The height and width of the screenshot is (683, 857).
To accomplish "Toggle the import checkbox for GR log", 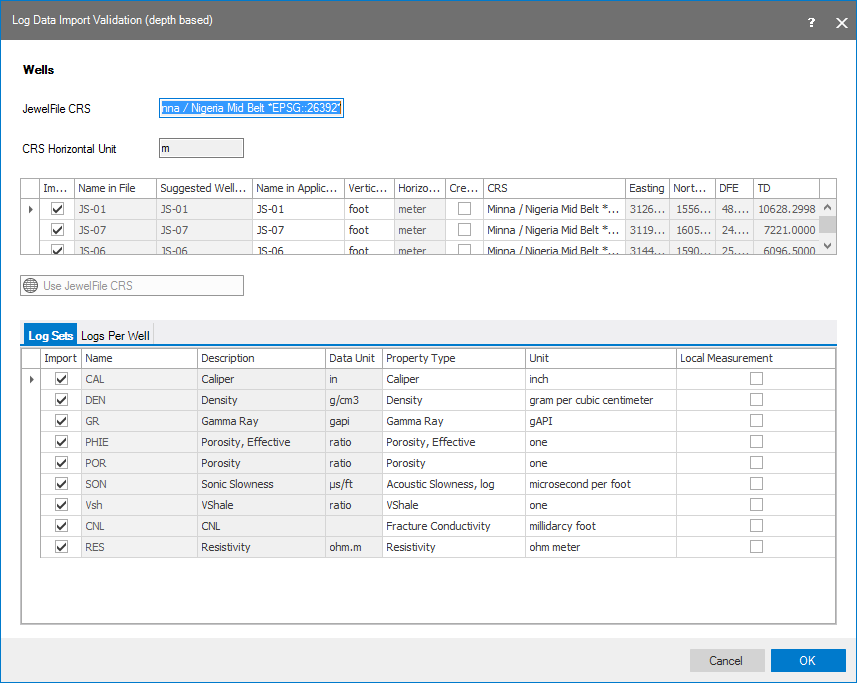I will 62,421.
